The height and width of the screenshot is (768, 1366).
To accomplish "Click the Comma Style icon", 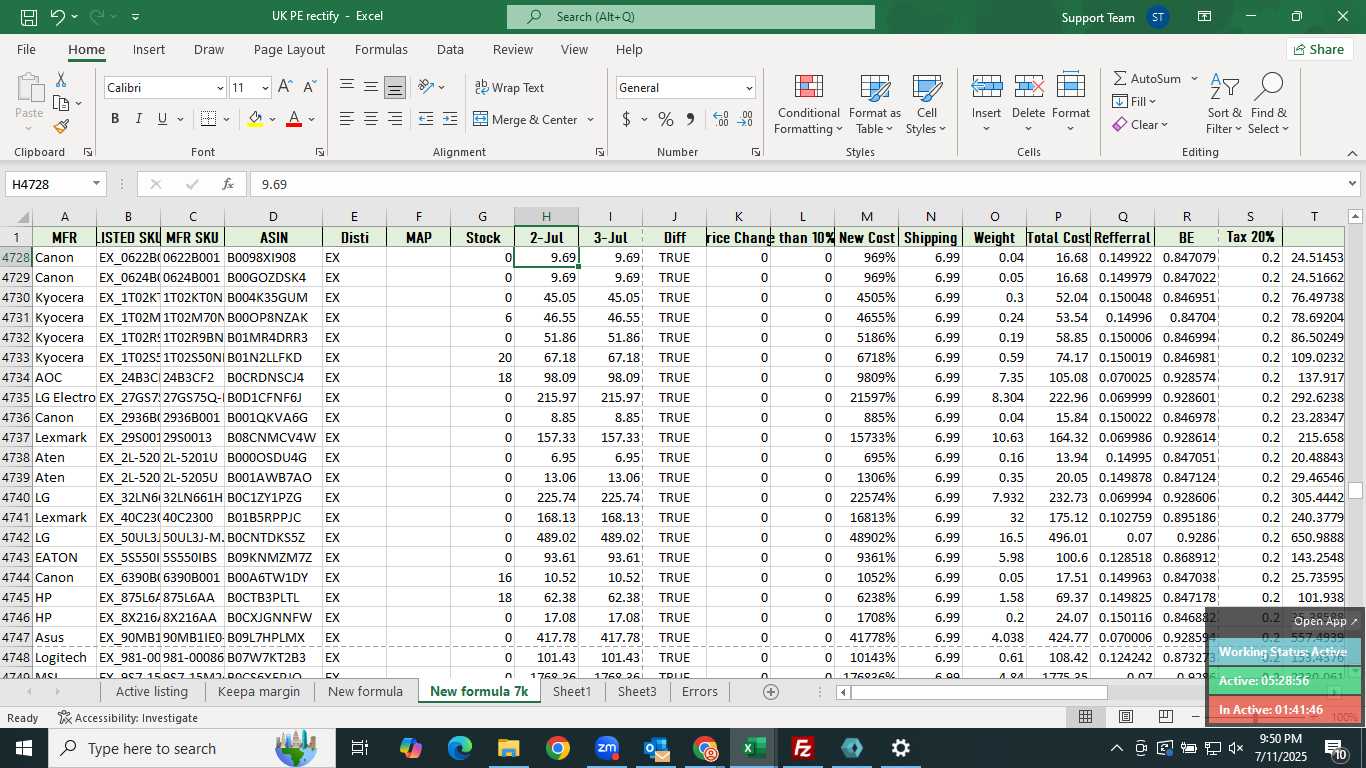I will point(690,119).
